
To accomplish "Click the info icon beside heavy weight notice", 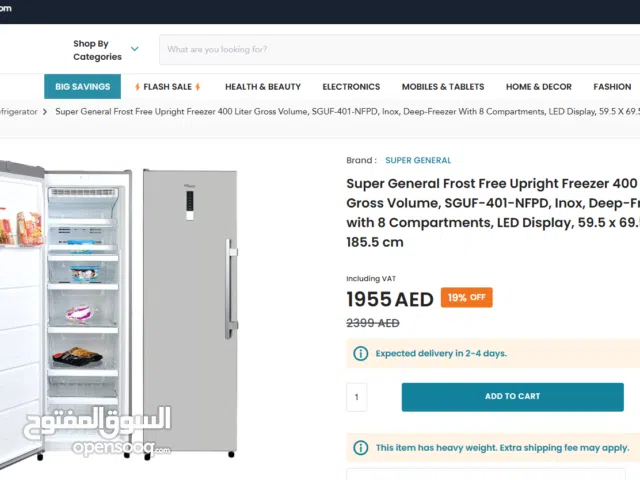I will pyautogui.click(x=361, y=448).
